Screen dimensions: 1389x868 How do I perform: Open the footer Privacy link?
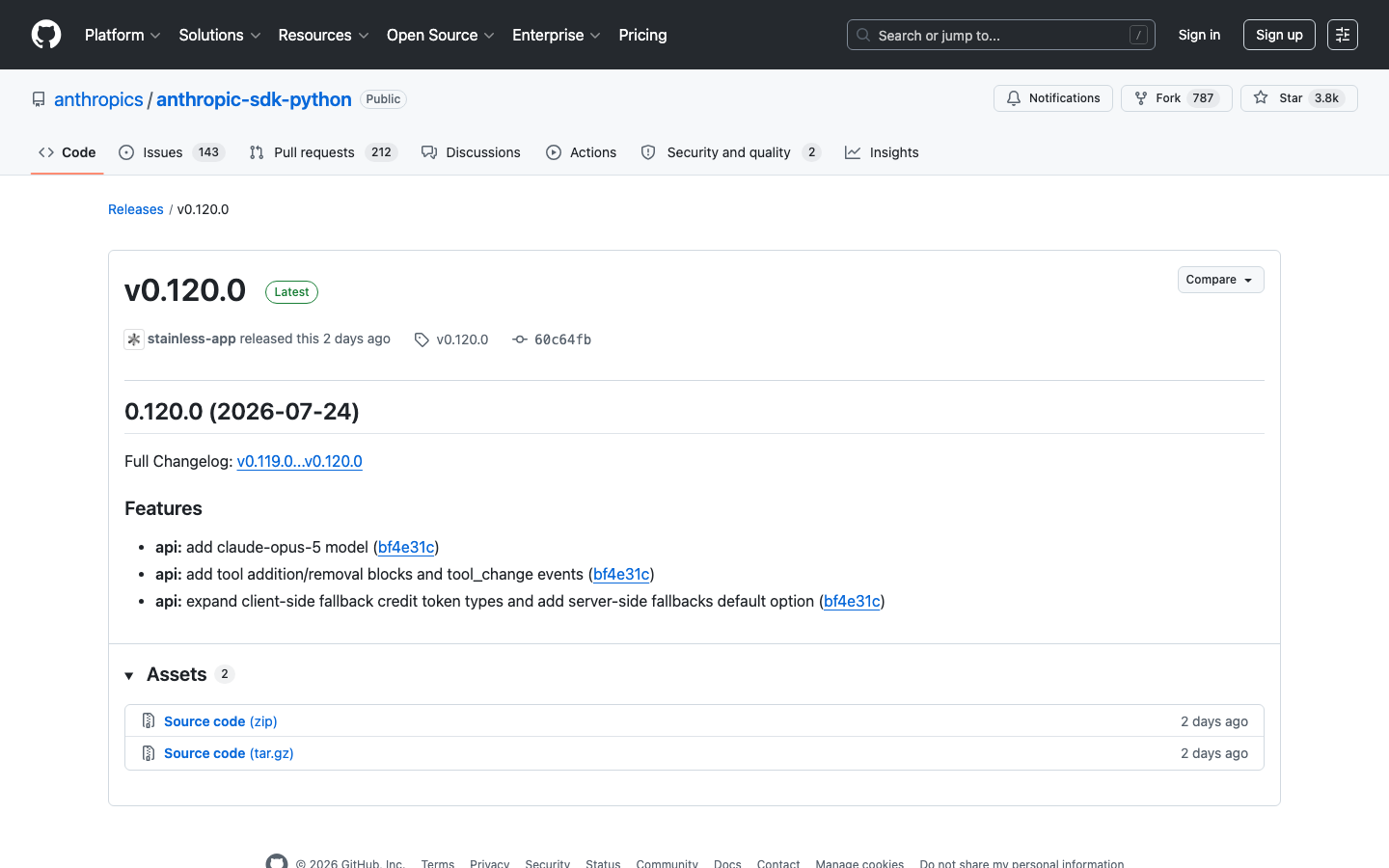tap(490, 863)
